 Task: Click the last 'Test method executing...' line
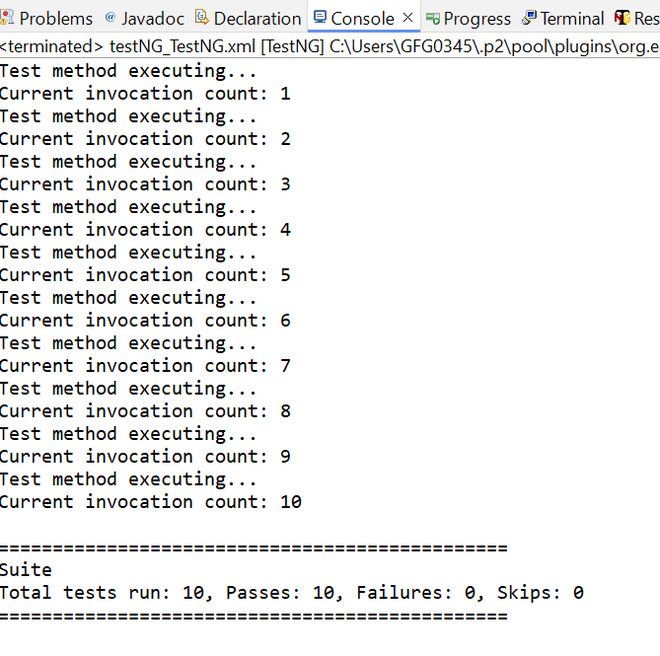128,479
